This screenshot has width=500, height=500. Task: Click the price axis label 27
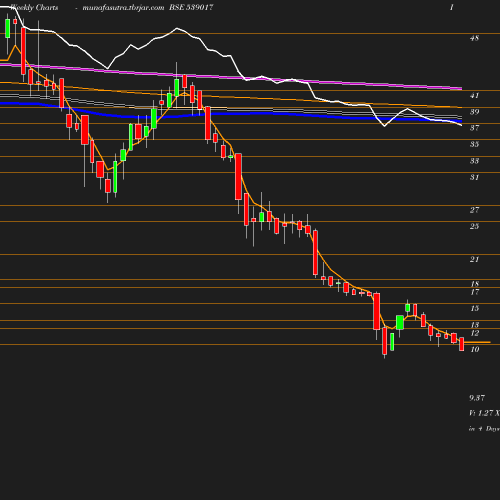(474, 210)
